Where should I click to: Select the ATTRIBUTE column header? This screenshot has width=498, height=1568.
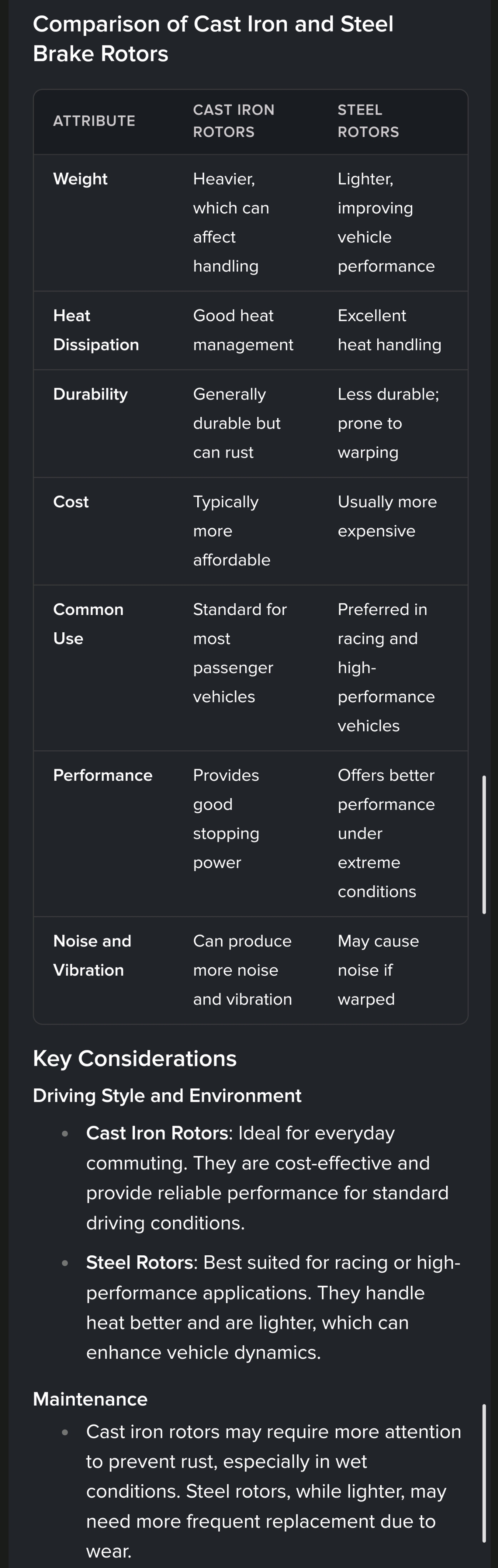[x=94, y=121]
